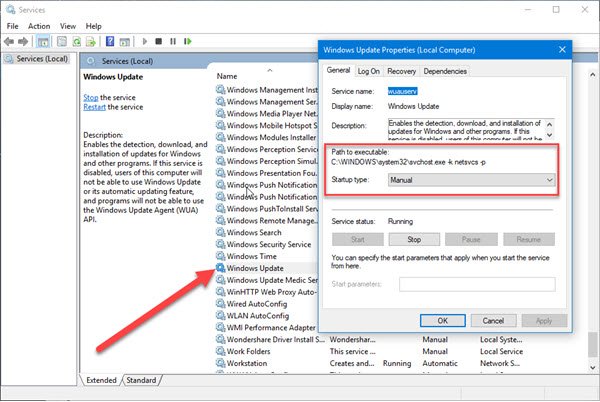The image size is (600, 402).
Task: Click the Name column header to sort
Action: coord(227,76)
